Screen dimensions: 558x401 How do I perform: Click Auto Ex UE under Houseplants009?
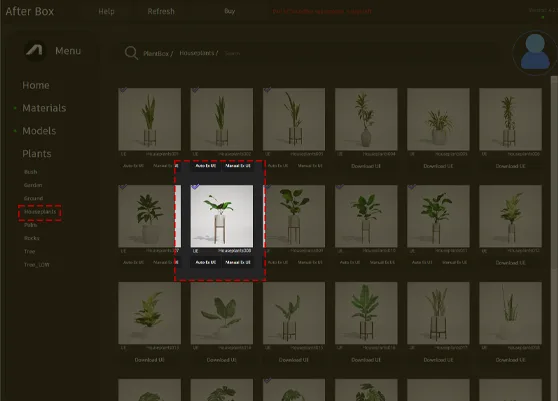click(x=278, y=263)
